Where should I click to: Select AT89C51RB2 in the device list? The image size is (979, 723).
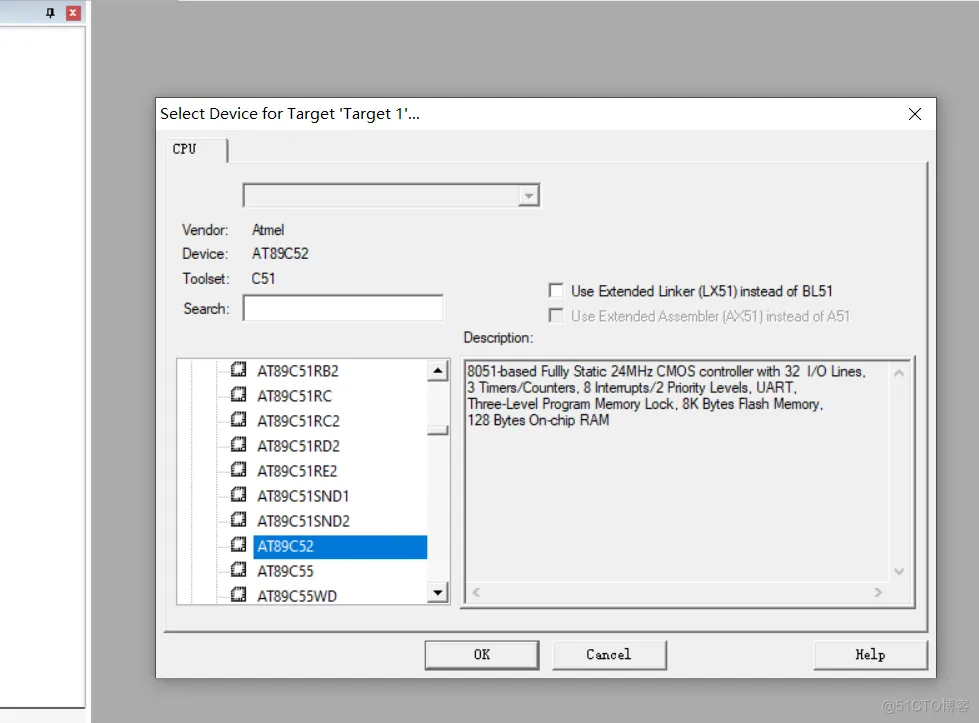[x=298, y=371]
